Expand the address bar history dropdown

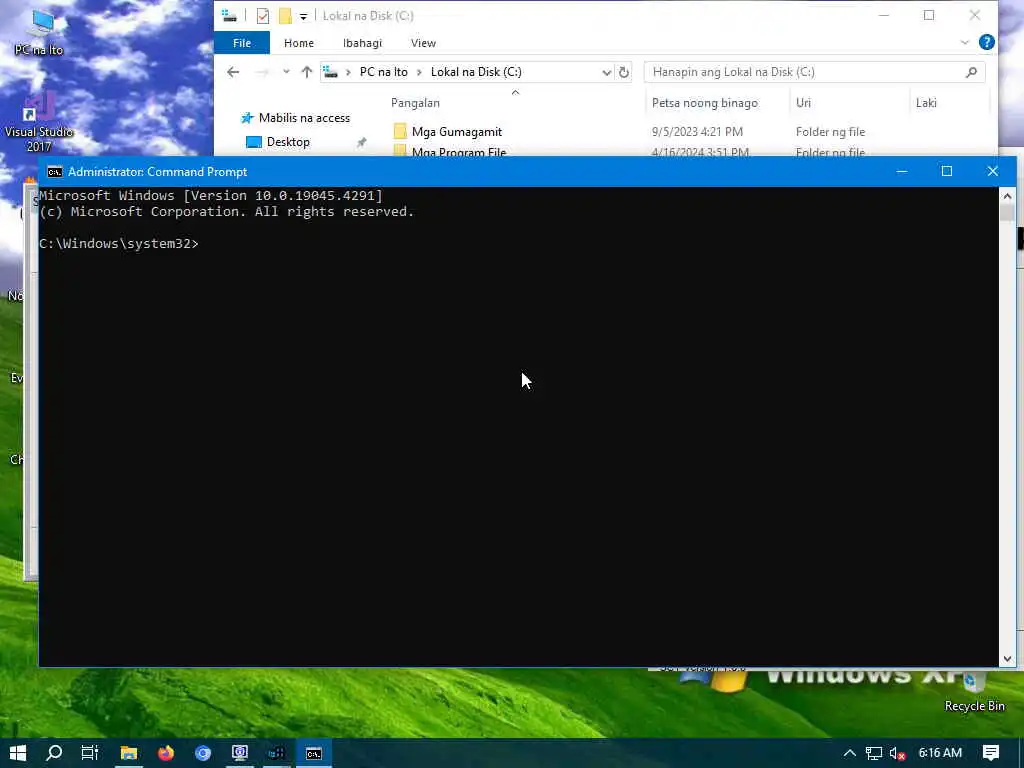coord(606,72)
